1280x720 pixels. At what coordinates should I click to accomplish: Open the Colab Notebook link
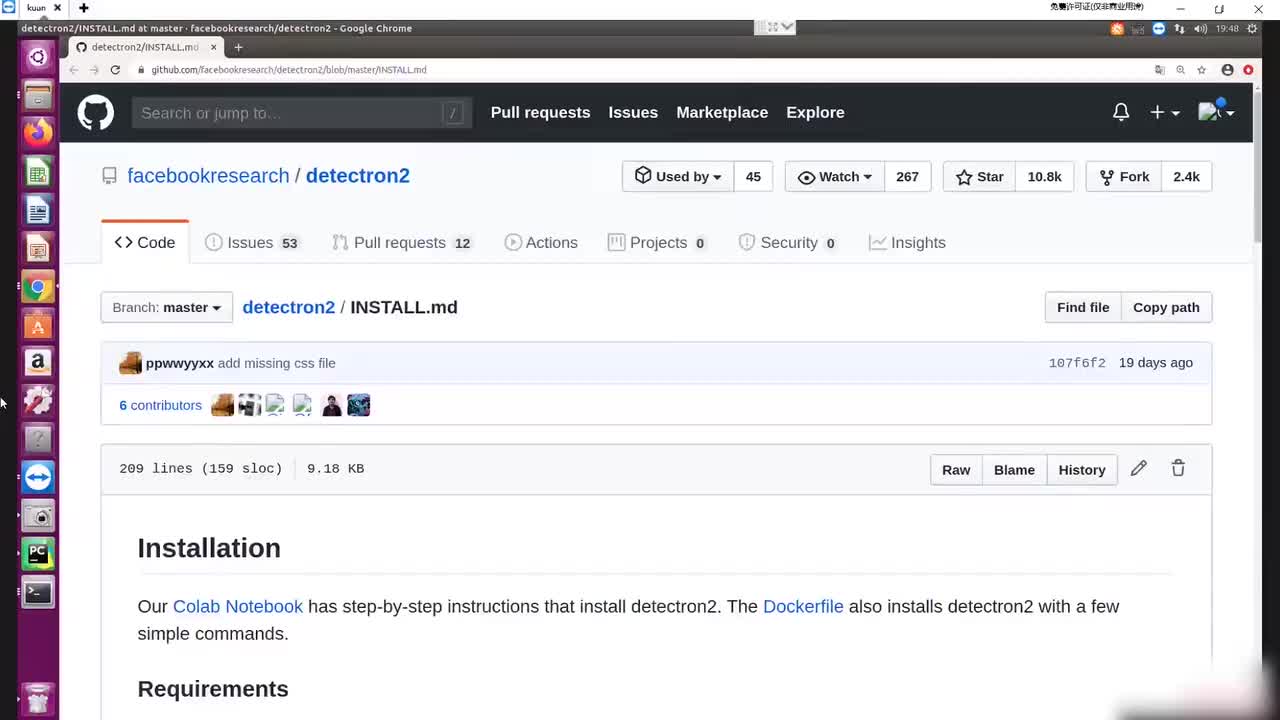pos(237,607)
